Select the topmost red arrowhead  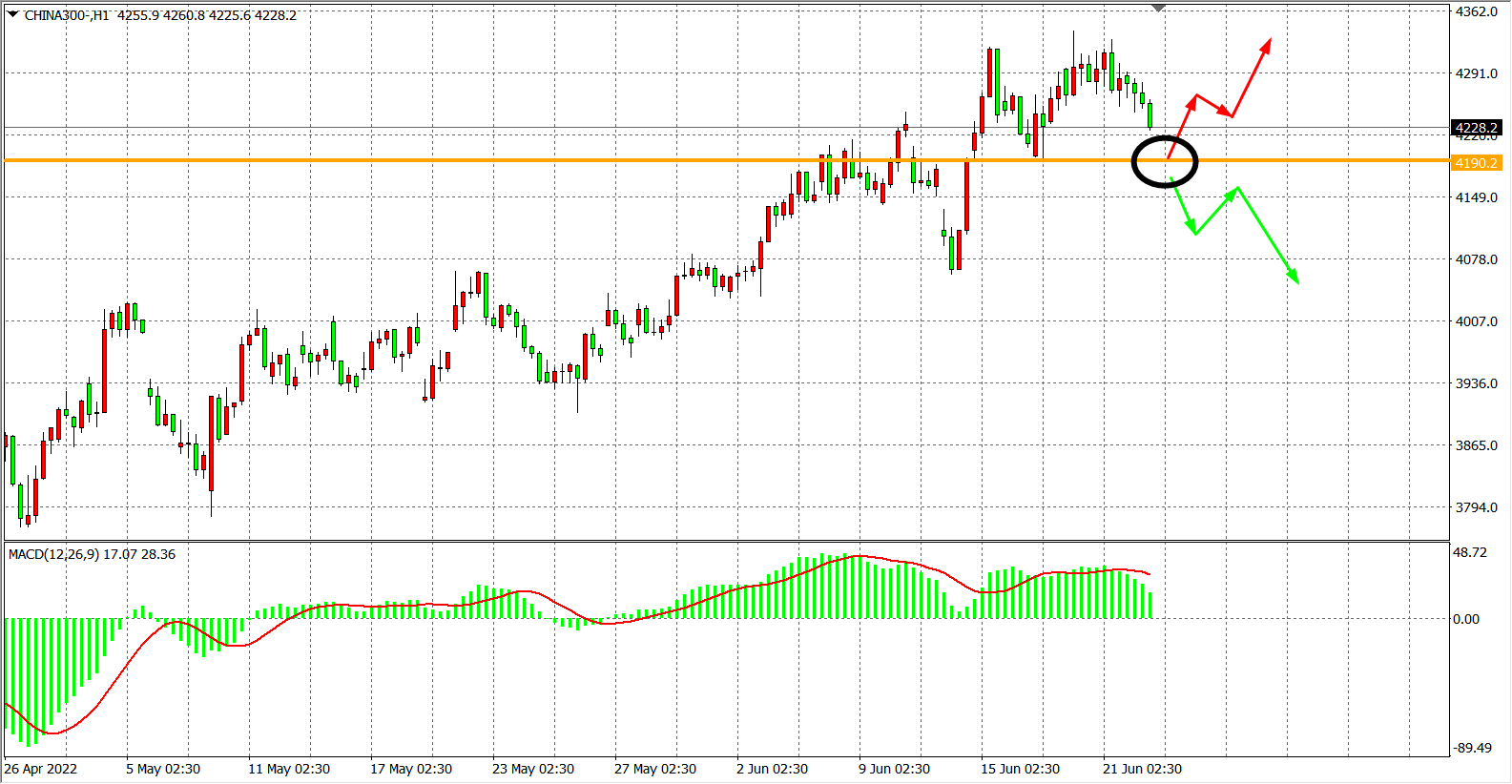coord(1267,44)
